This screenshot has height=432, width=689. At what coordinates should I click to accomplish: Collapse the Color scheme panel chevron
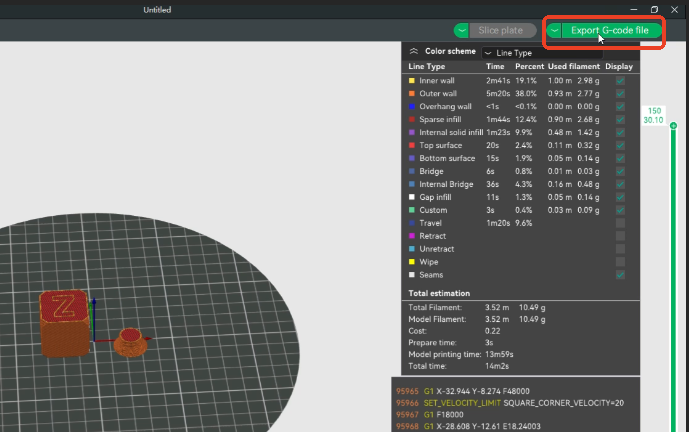(413, 51)
